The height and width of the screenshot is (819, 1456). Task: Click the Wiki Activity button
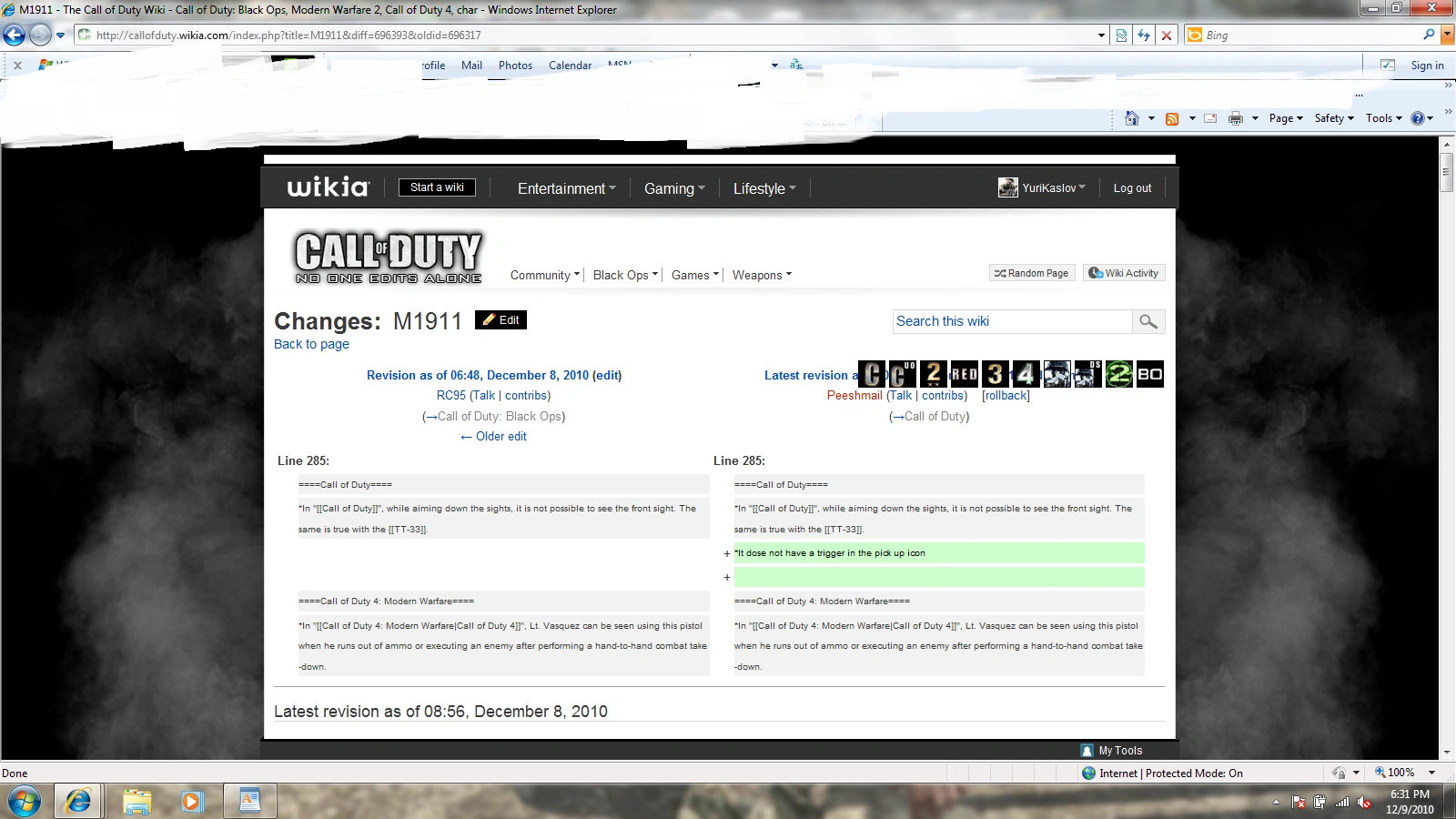click(1124, 273)
